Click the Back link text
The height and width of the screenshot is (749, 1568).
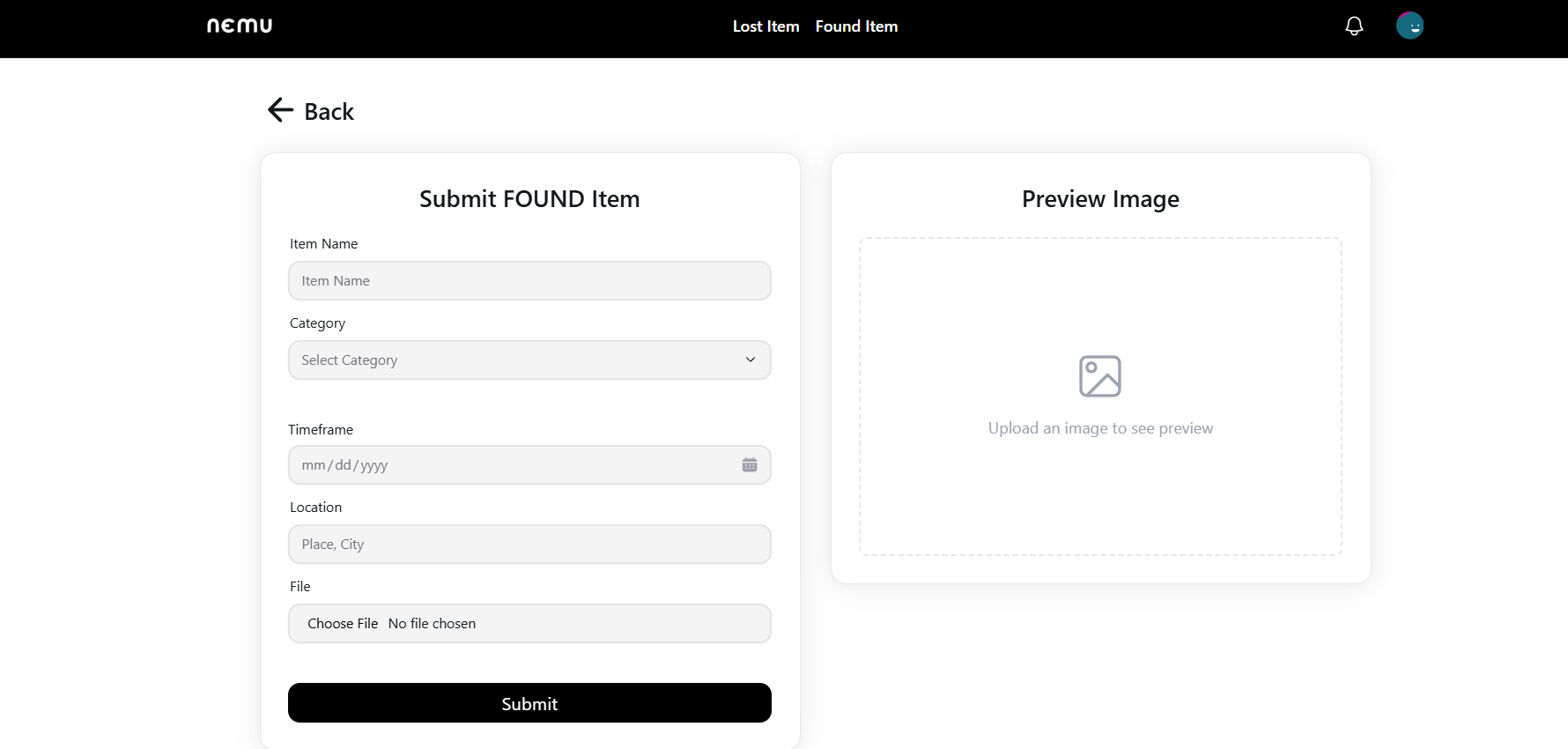coord(329,111)
